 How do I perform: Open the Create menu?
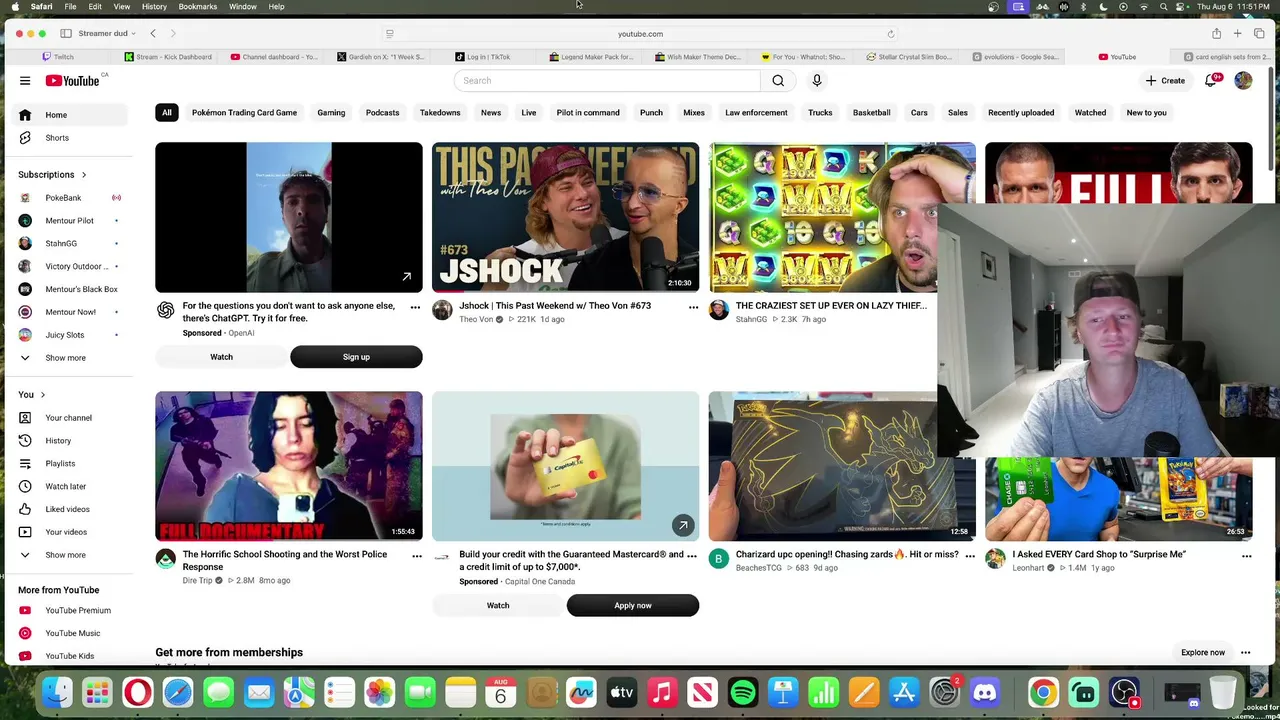[x=1165, y=80]
